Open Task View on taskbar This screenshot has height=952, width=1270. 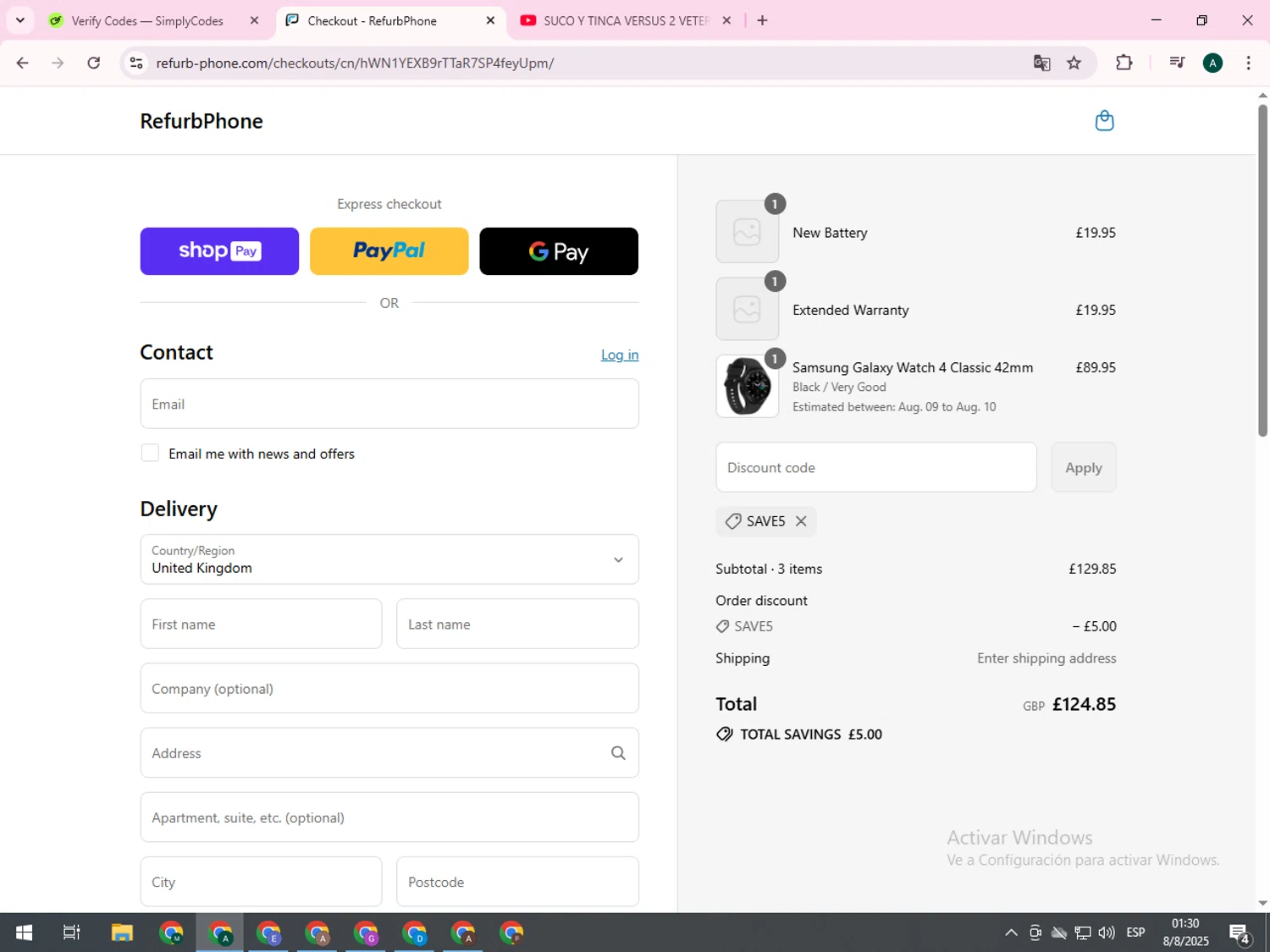[72, 933]
